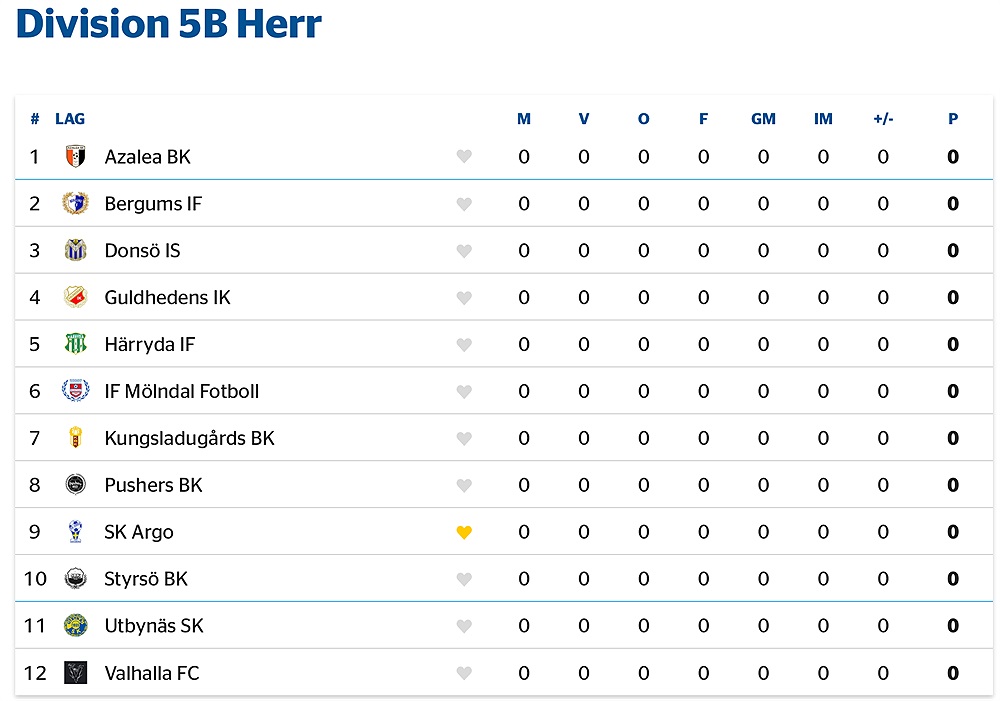Open the Guldhedens IK team page
1000x701 pixels.
(167, 298)
